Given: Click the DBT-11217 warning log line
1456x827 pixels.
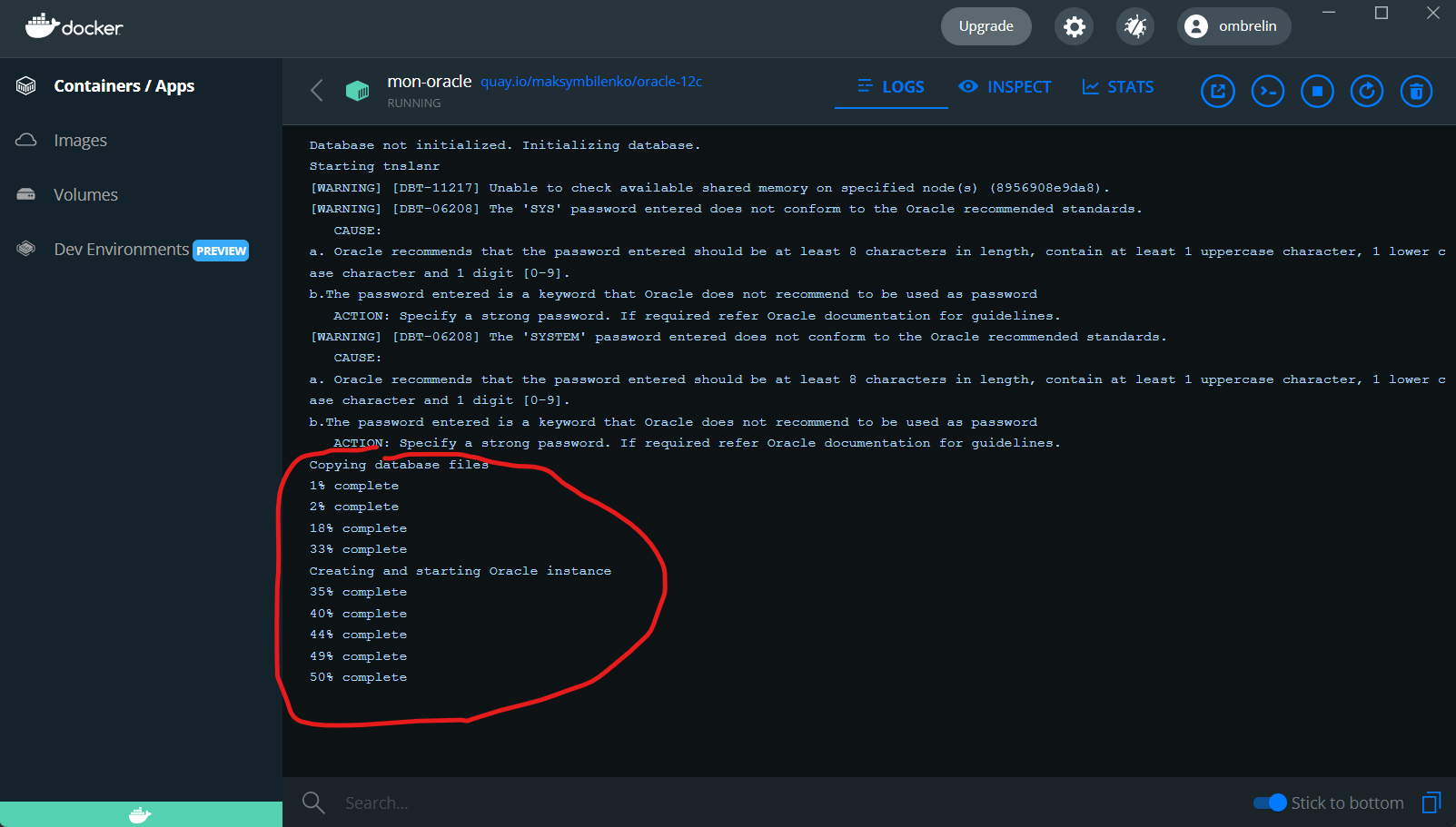Looking at the screenshot, I should tap(709, 188).
